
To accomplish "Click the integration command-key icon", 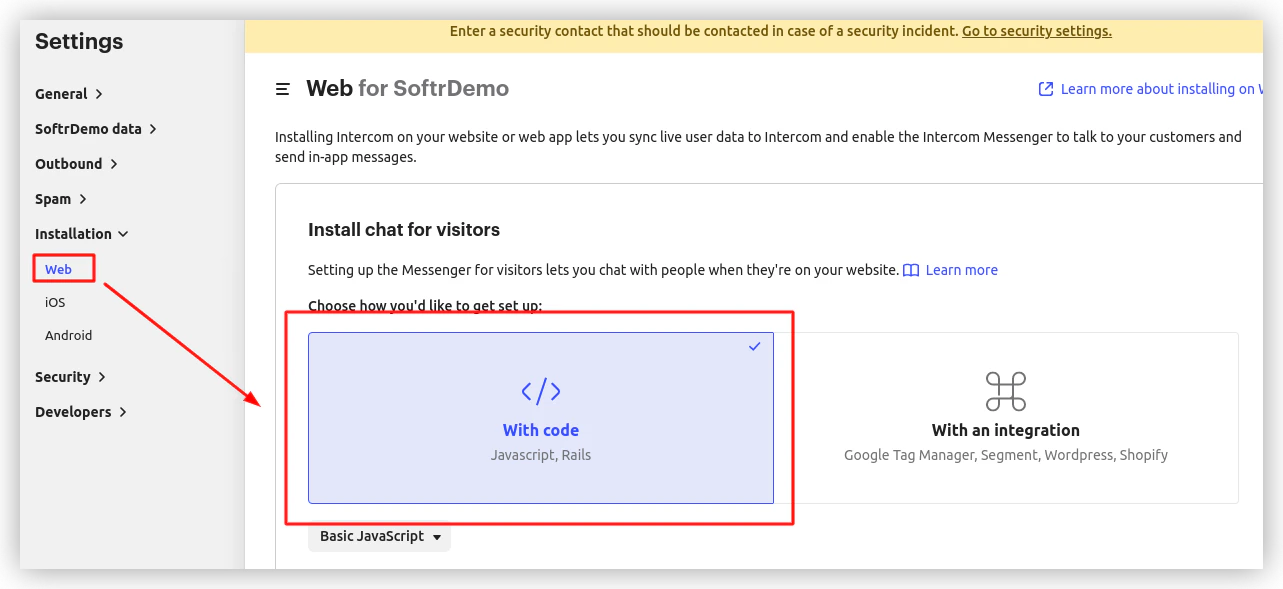I will [1006, 391].
